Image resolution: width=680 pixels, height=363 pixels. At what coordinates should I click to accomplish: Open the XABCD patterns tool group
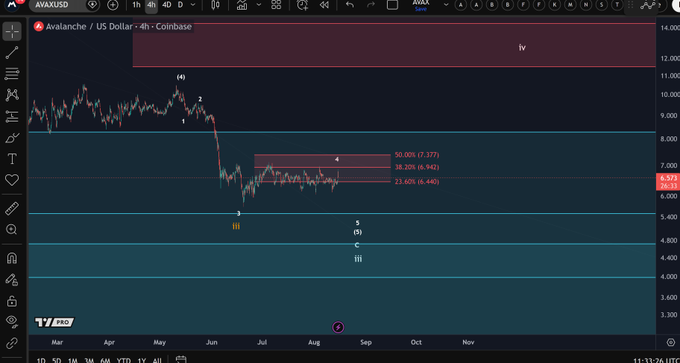pyautogui.click(x=12, y=95)
